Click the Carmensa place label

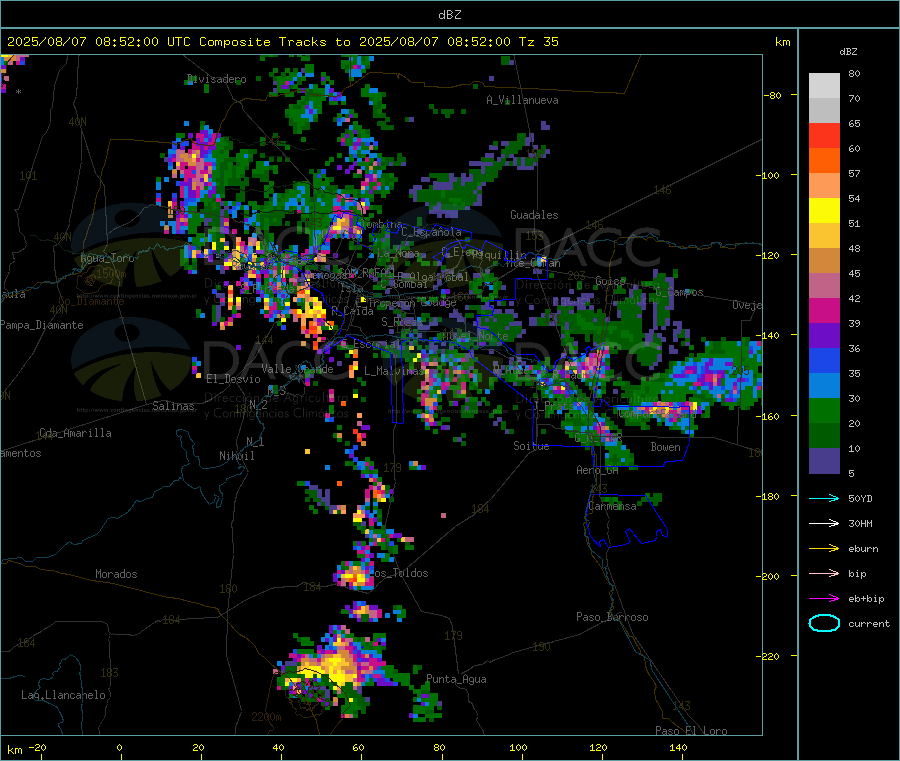[612, 506]
